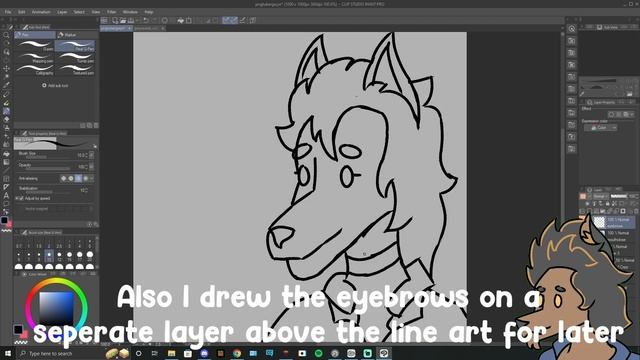The height and width of the screenshot is (360, 640).
Task: Switch to the second canvas document tab
Action: 149,28
